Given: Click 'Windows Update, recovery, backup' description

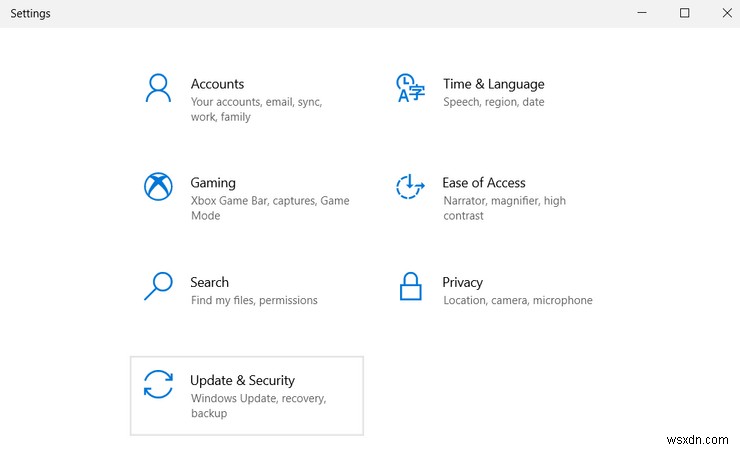Looking at the screenshot, I should 258,406.
